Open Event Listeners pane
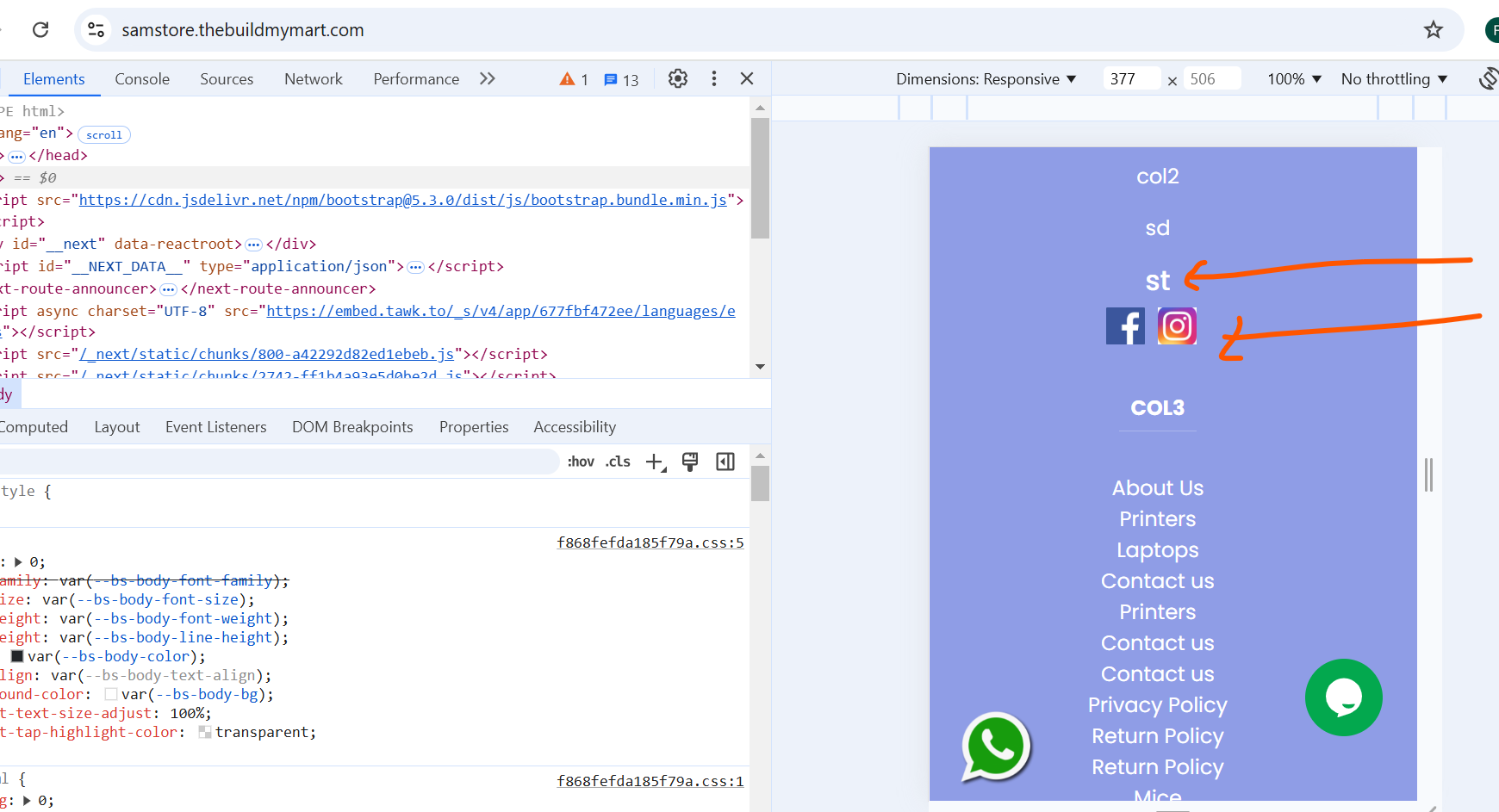Screen dimensions: 1499x812 tap(216, 427)
